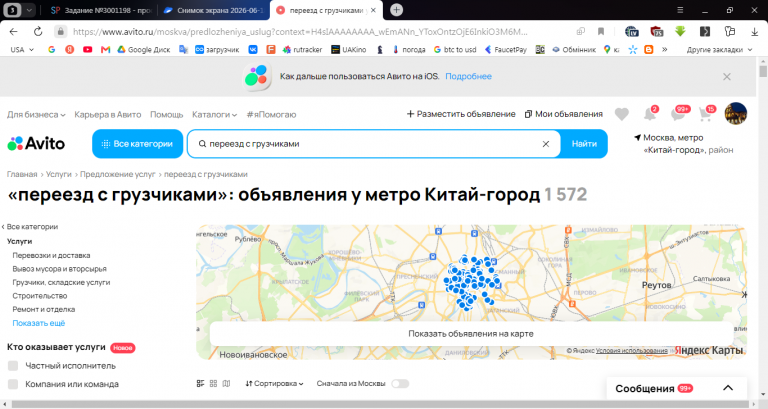Viewport: 768px width, 409px height.
Task: Open USA bookmarks folder dropdown
Action: [x=22, y=49]
